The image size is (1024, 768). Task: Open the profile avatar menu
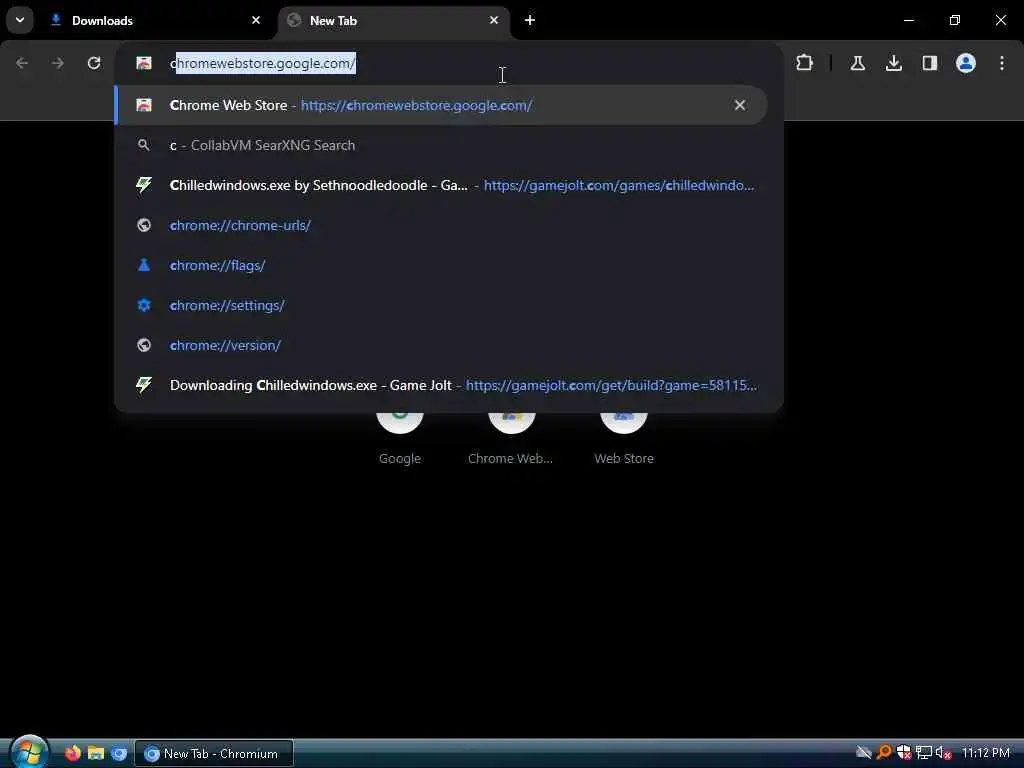965,63
